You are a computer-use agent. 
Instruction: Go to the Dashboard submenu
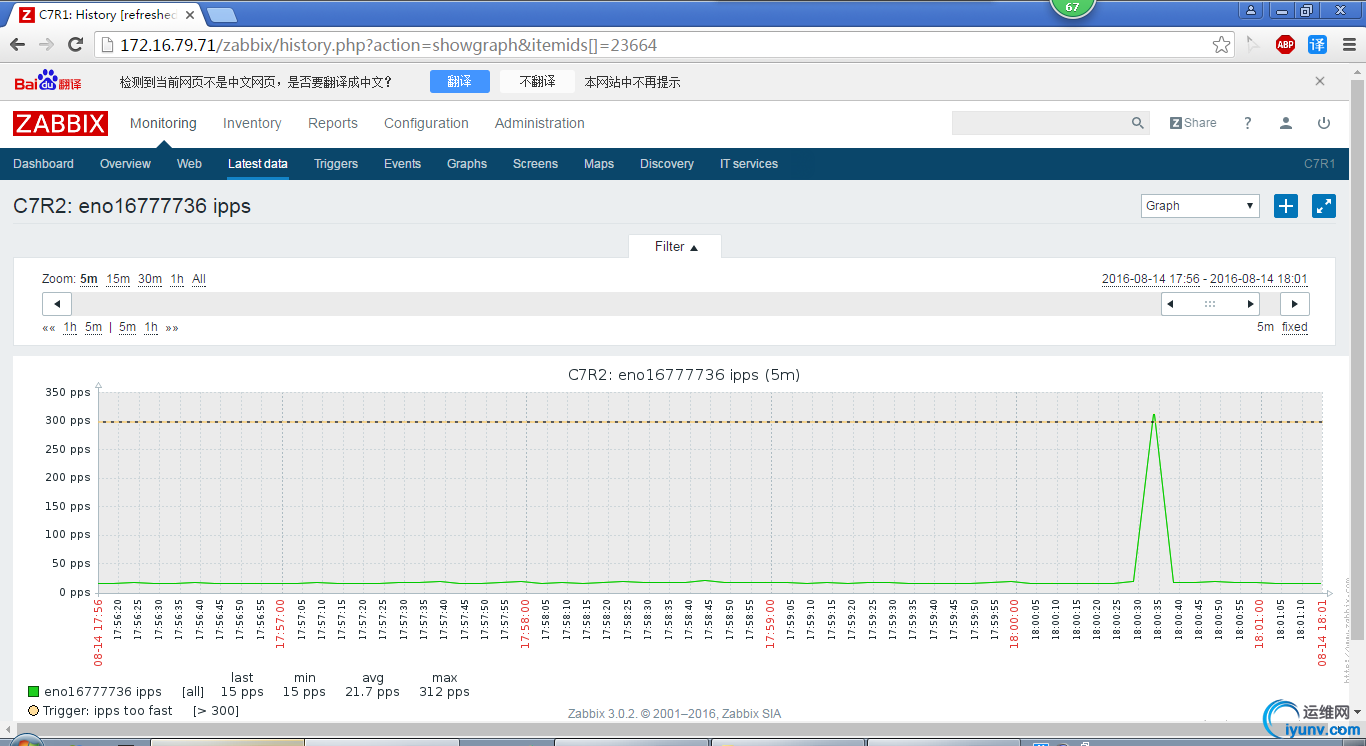click(43, 164)
